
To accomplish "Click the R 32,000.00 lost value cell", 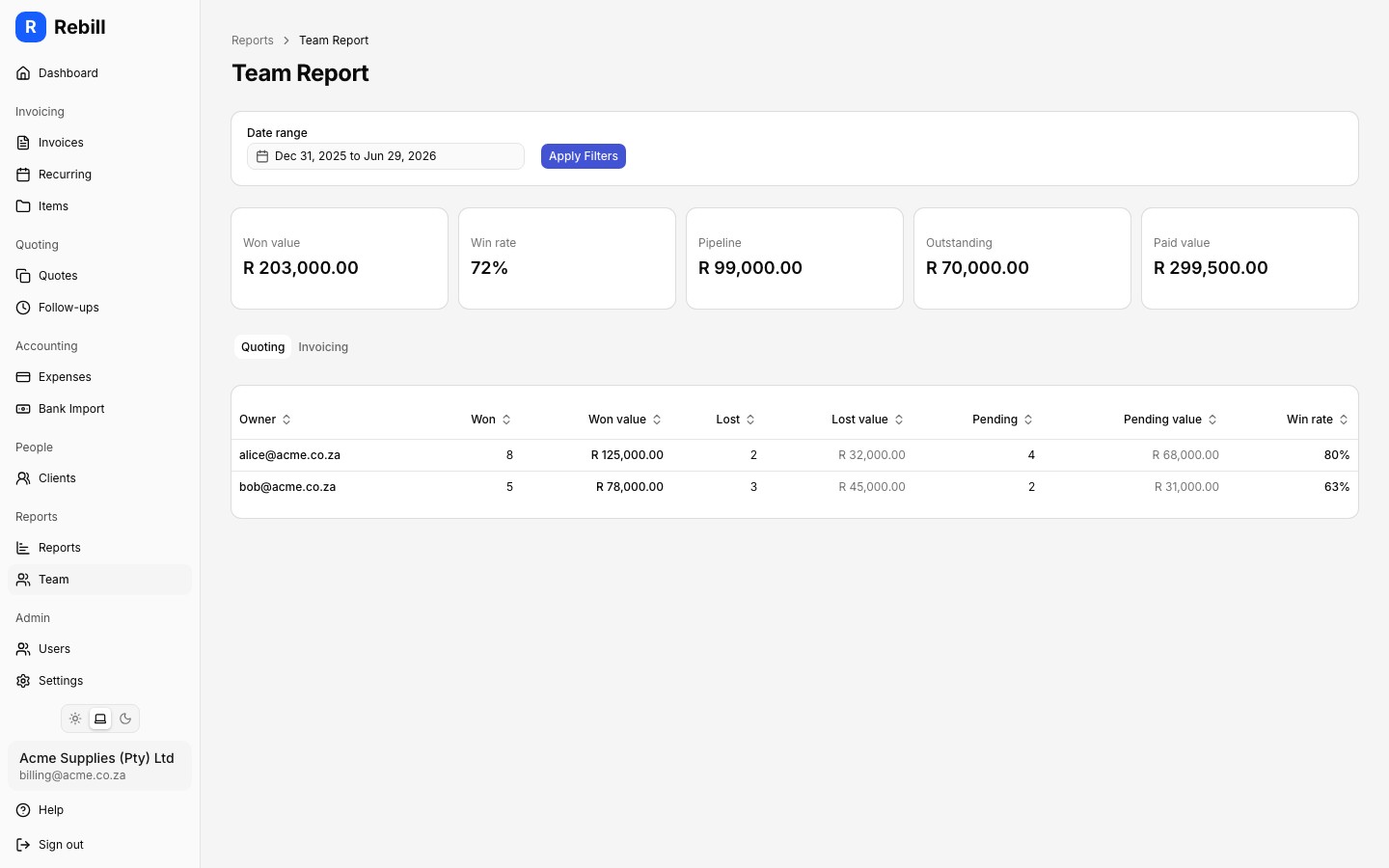I will pos(872,455).
